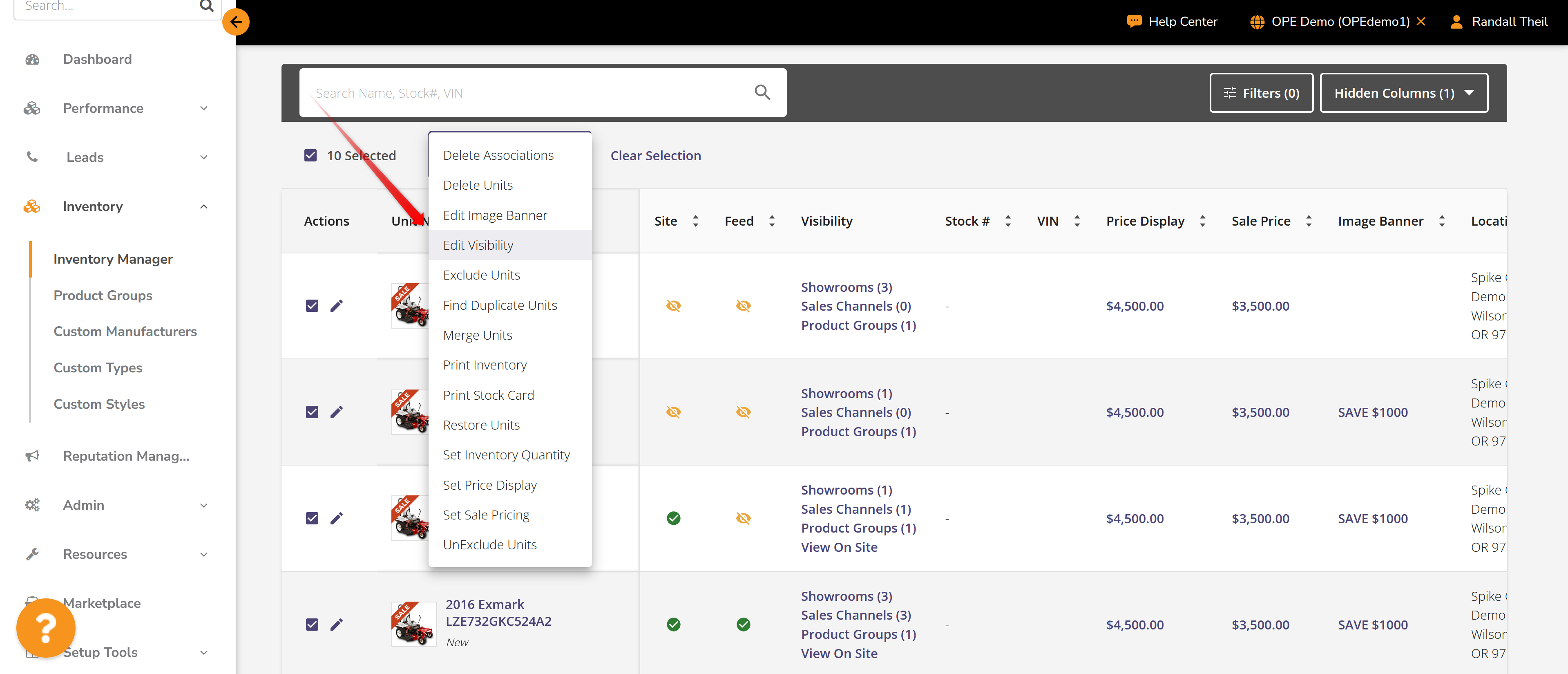
Task: Sort by Stock # column arrows
Action: coord(1008,221)
